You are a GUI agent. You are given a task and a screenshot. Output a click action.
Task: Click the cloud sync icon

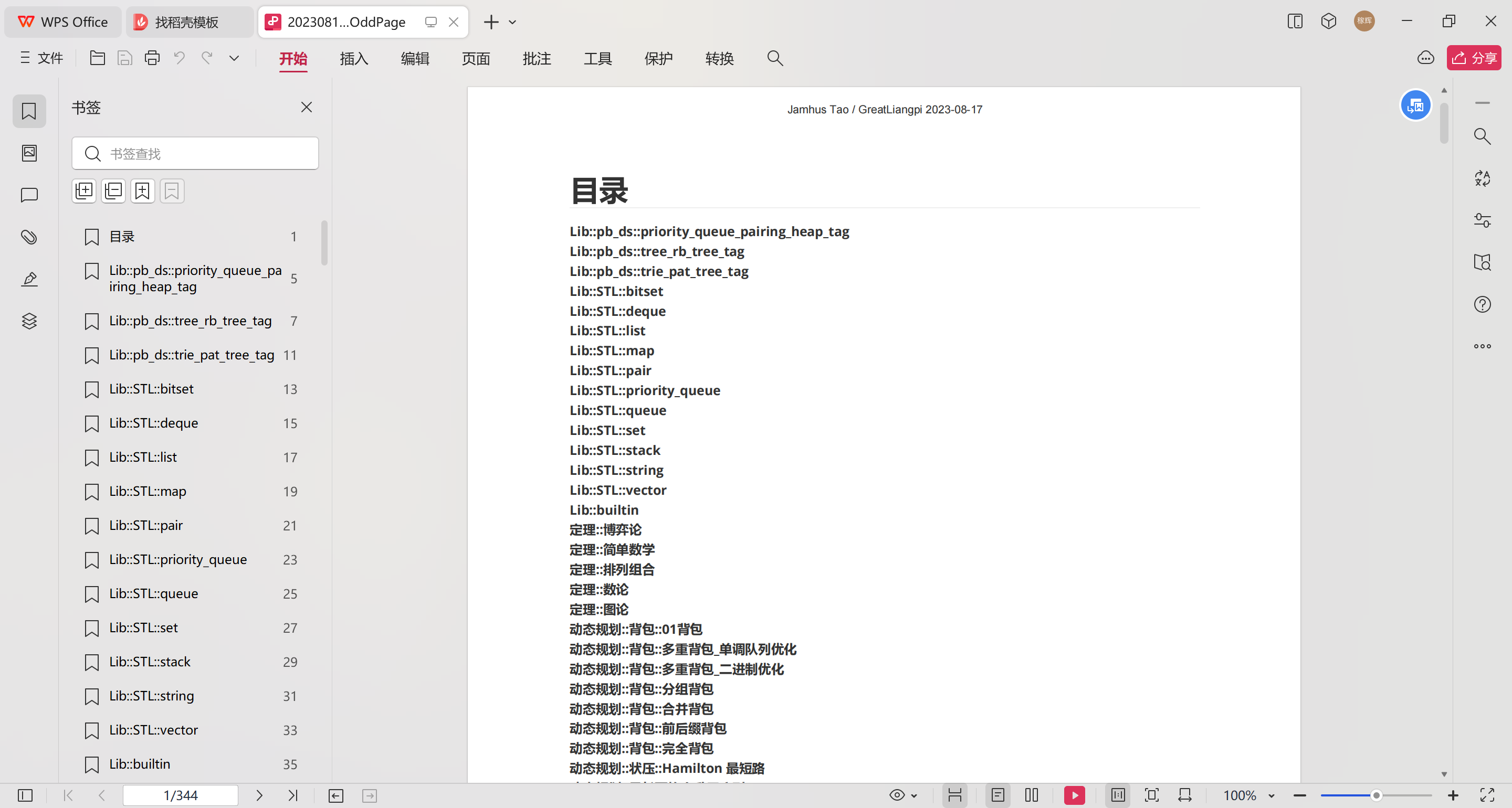click(1426, 58)
